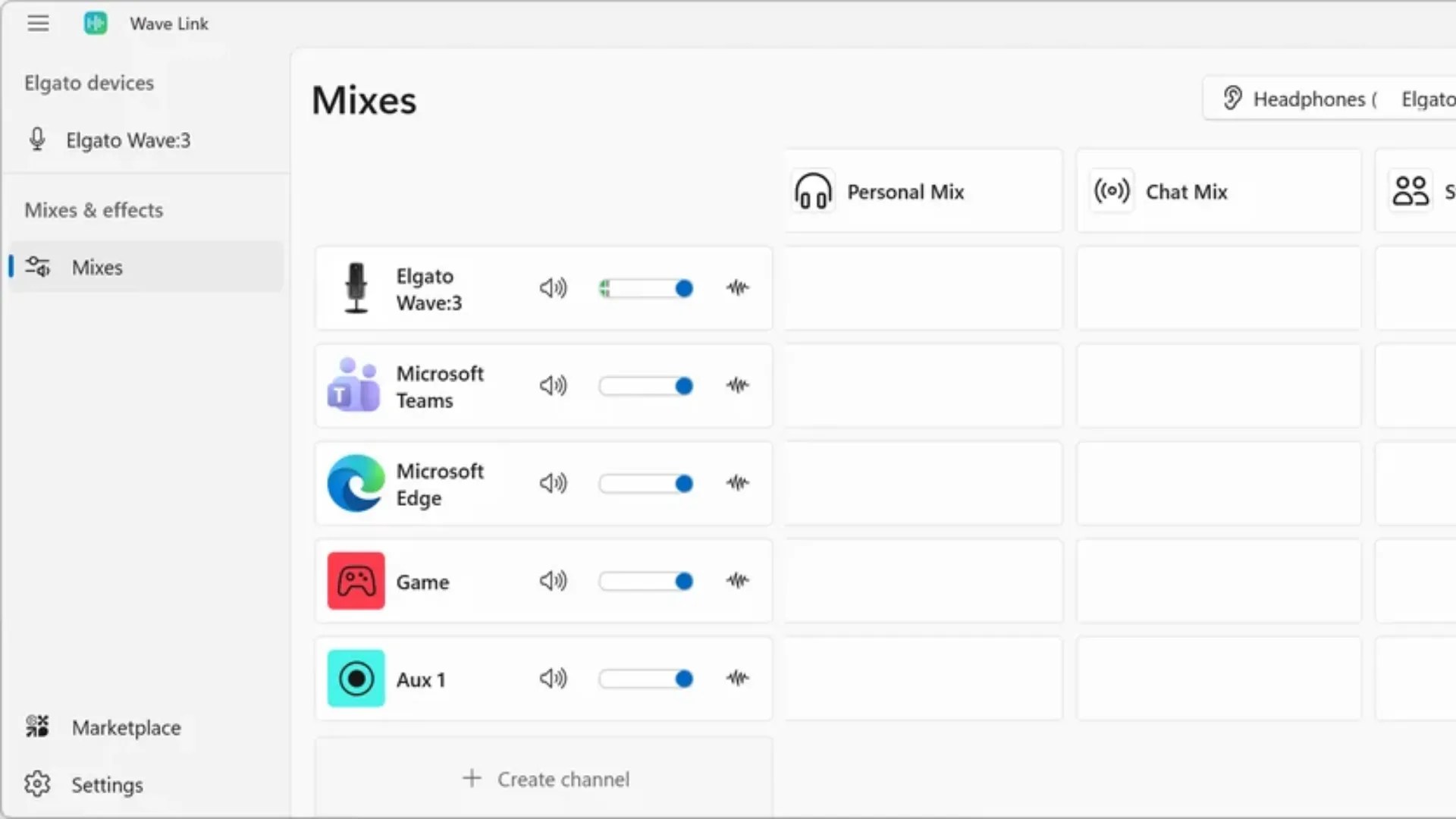Open effects waveform icon for Microsoft Edge
The width and height of the screenshot is (1456, 819).
coord(737,483)
